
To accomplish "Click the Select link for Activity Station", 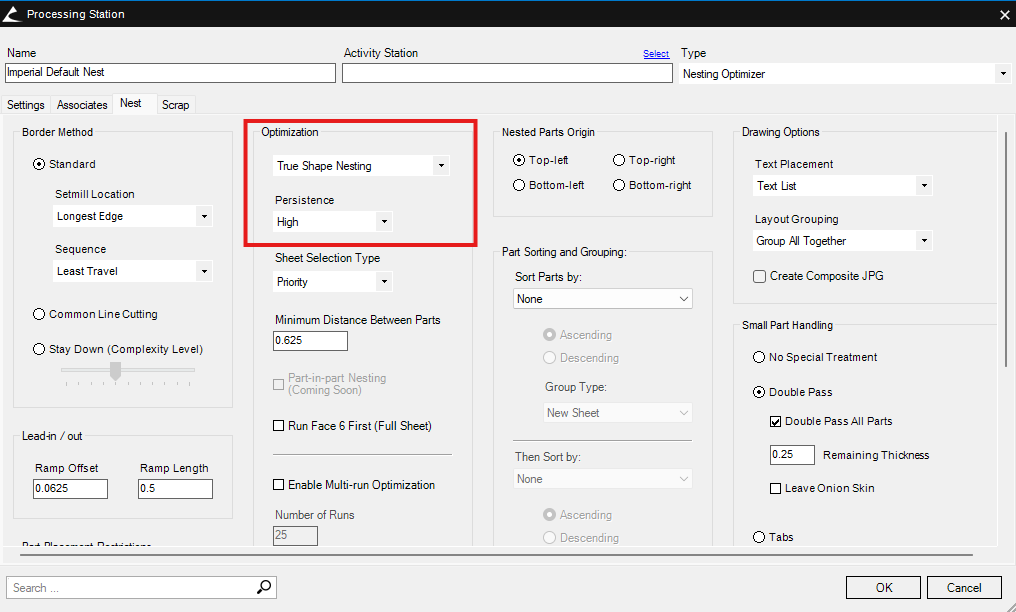I will point(656,54).
